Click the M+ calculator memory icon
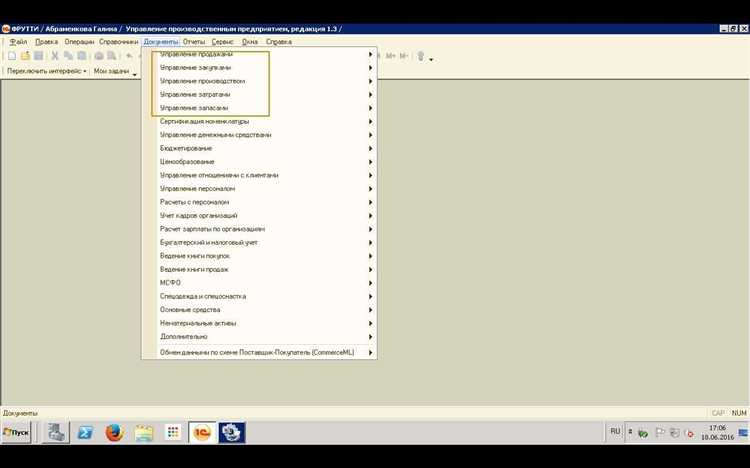 [391, 56]
